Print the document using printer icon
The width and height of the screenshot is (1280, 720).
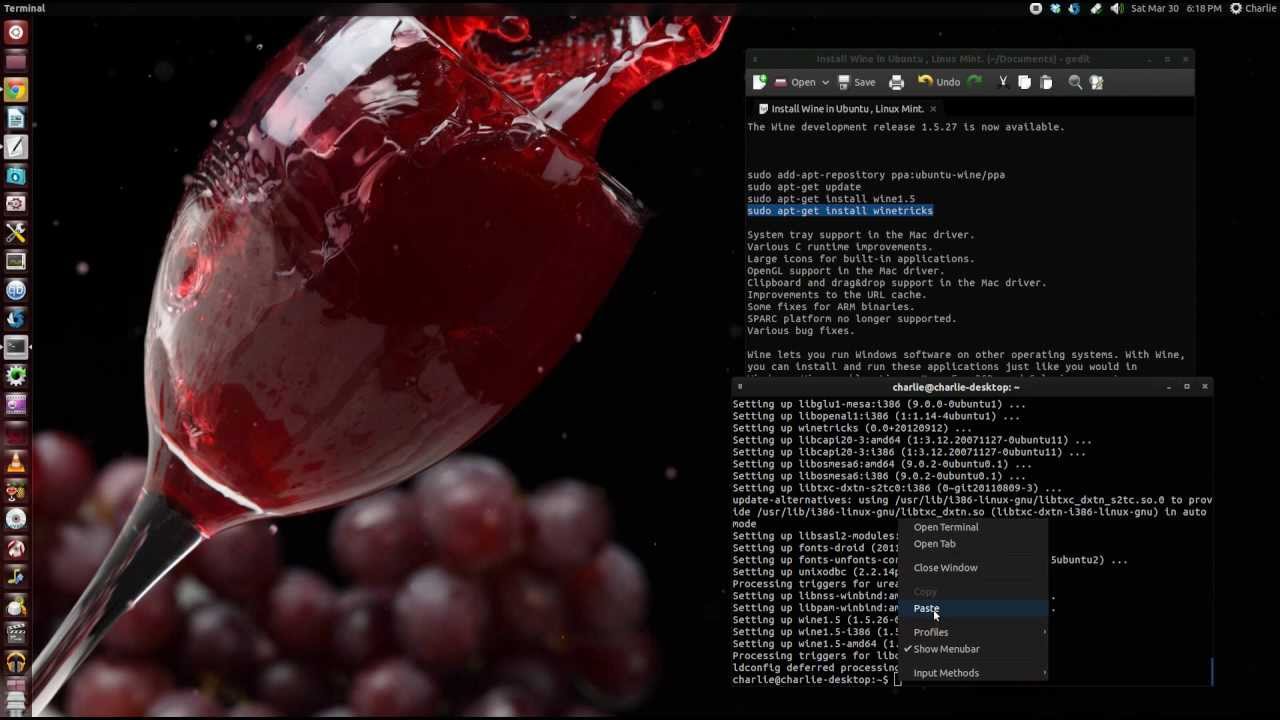[x=896, y=82]
